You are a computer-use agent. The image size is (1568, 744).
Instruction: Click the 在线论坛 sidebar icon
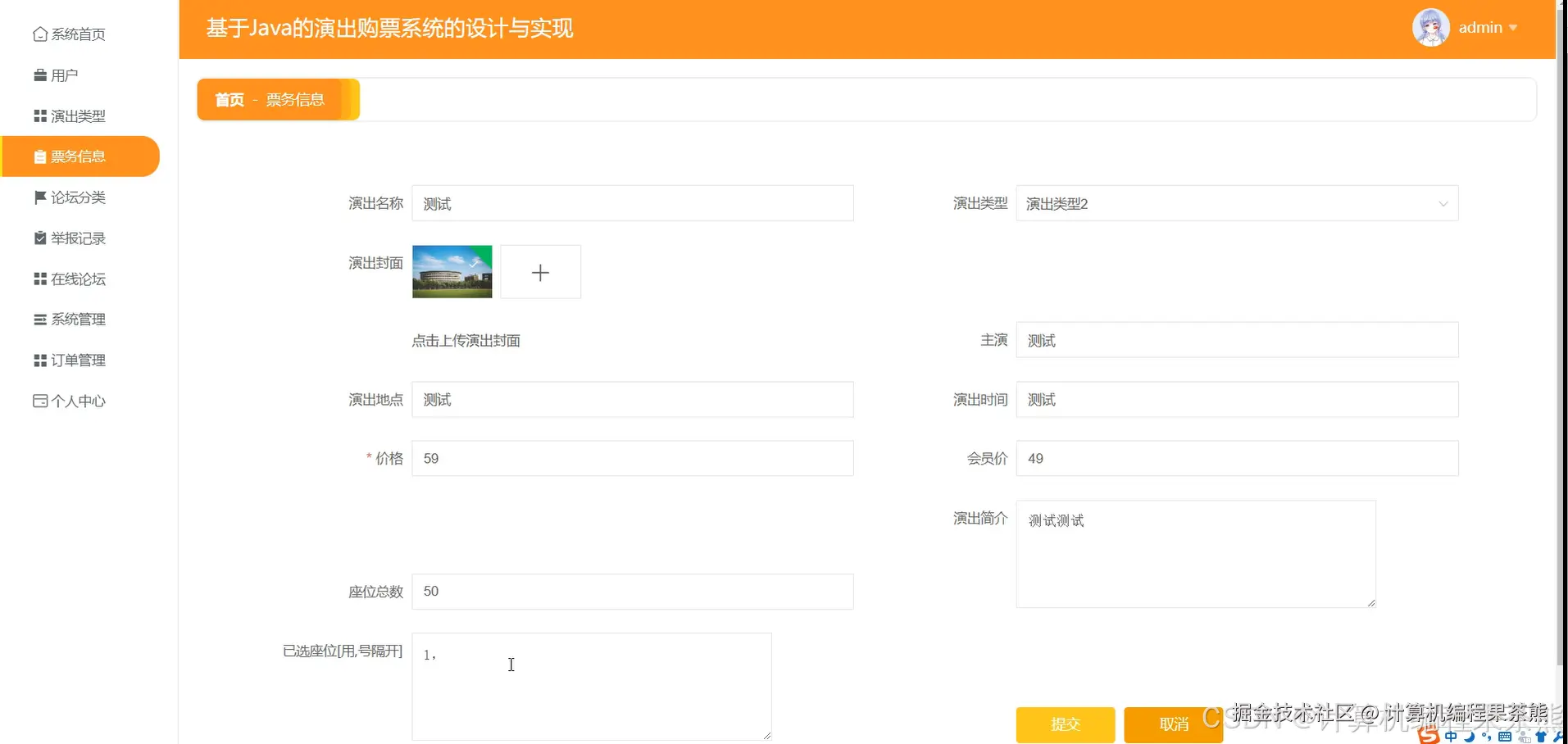tap(40, 279)
